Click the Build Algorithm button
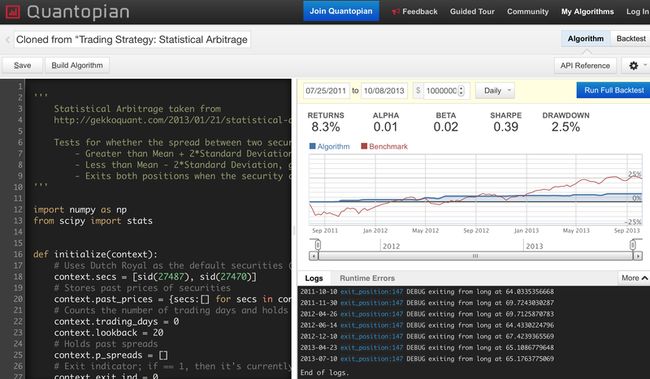This screenshot has height=379, width=650. [x=77, y=66]
